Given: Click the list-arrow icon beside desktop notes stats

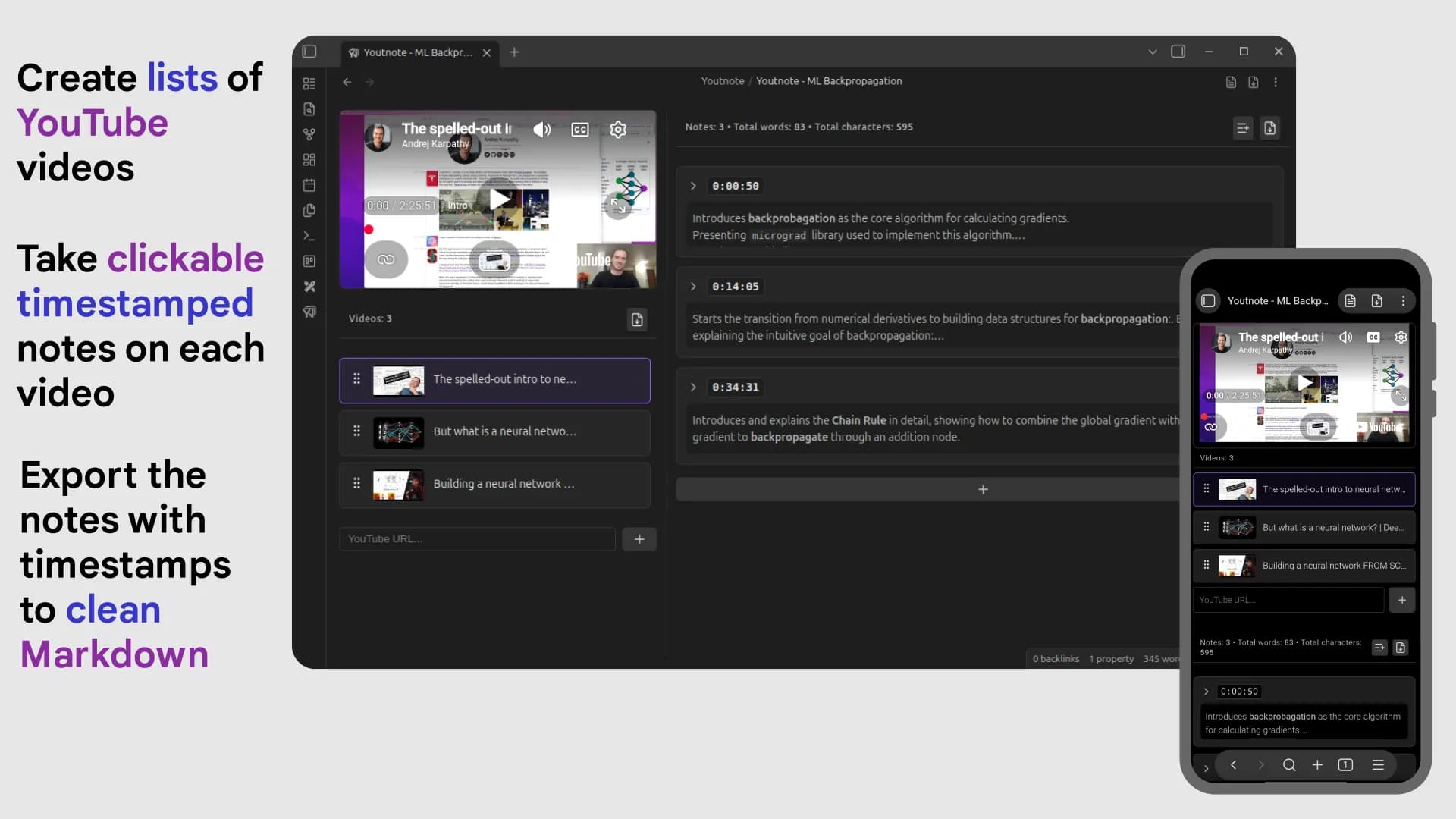Looking at the screenshot, I should pos(1242,128).
